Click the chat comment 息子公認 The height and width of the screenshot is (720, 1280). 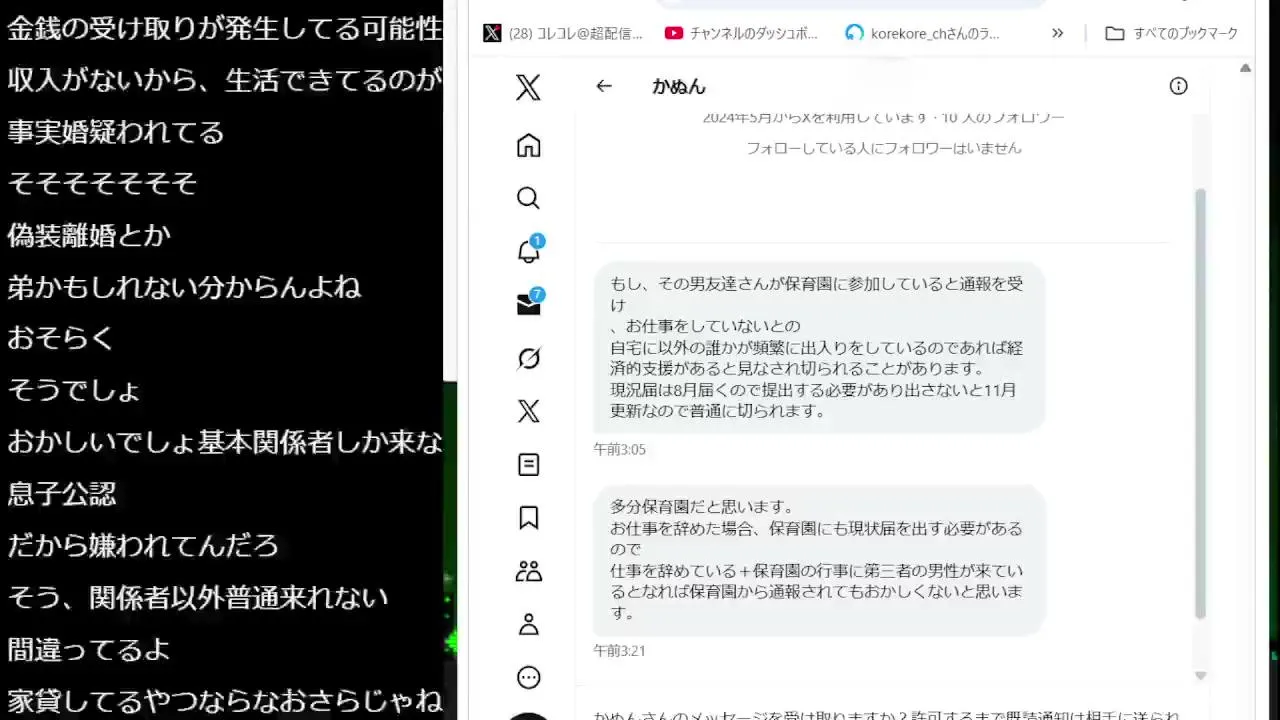[62, 493]
